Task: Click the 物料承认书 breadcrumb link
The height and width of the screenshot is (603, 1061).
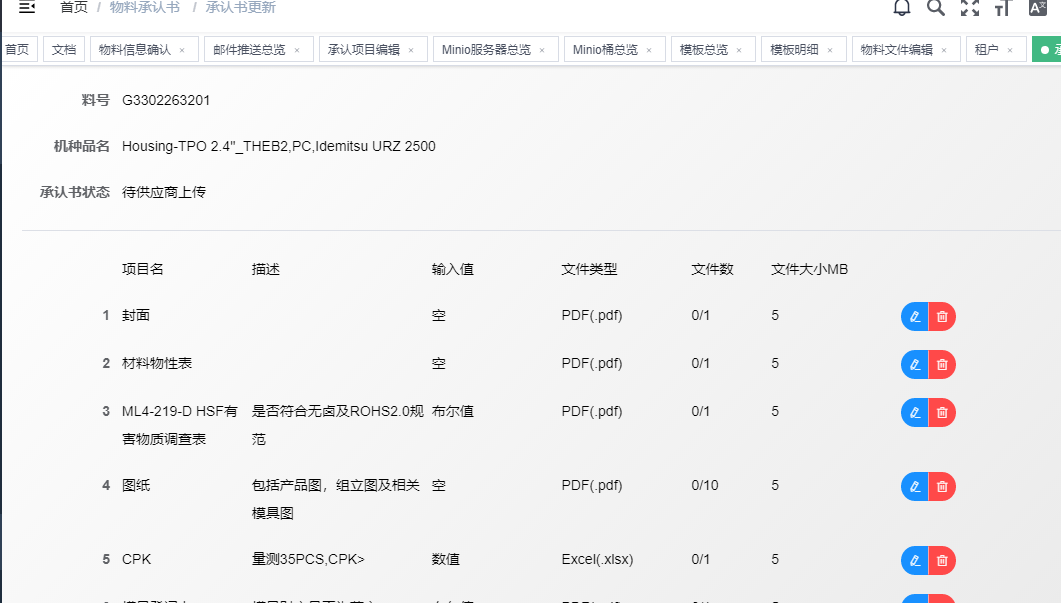Action: pyautogui.click(x=145, y=8)
